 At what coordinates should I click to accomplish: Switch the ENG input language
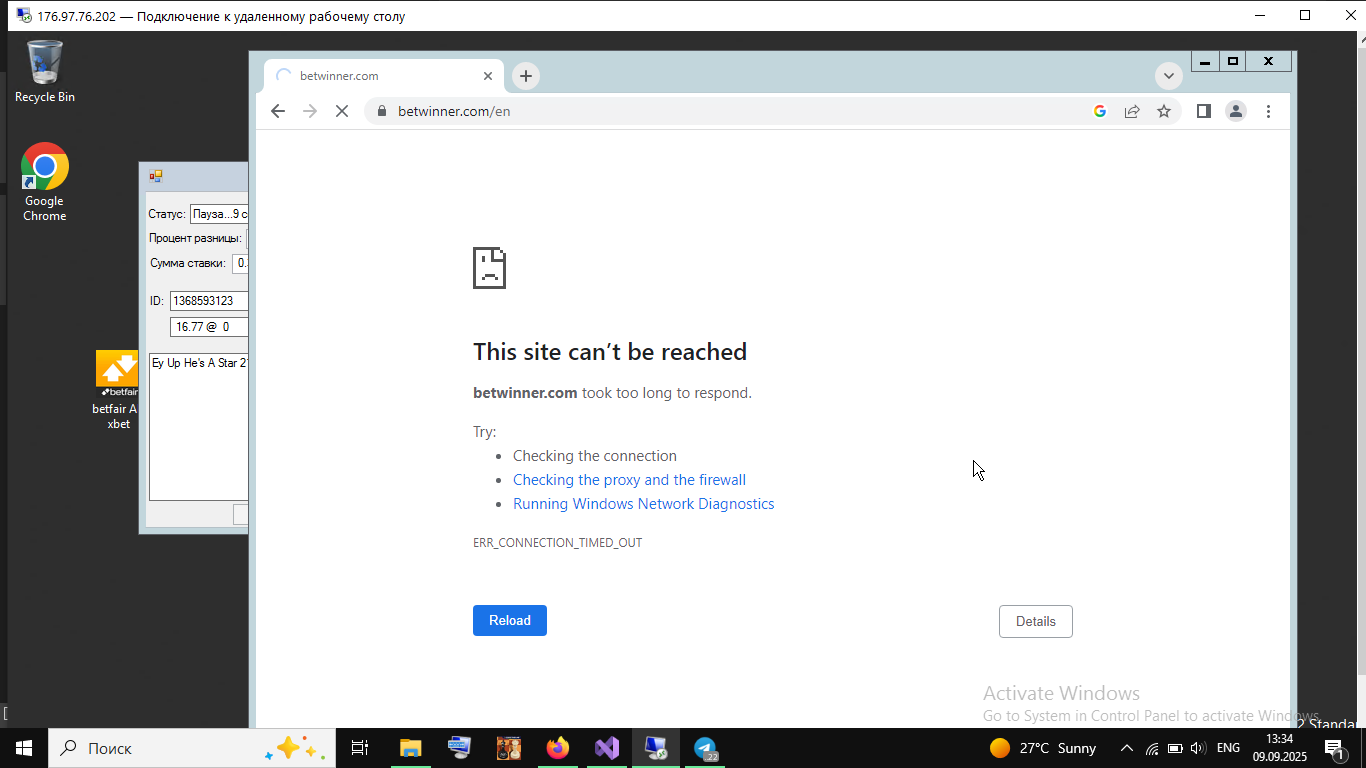(1228, 748)
